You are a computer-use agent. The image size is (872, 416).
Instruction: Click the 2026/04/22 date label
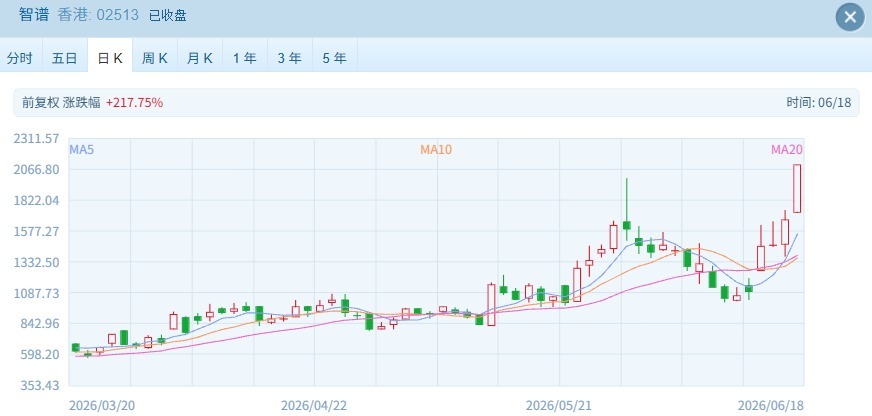click(x=314, y=406)
